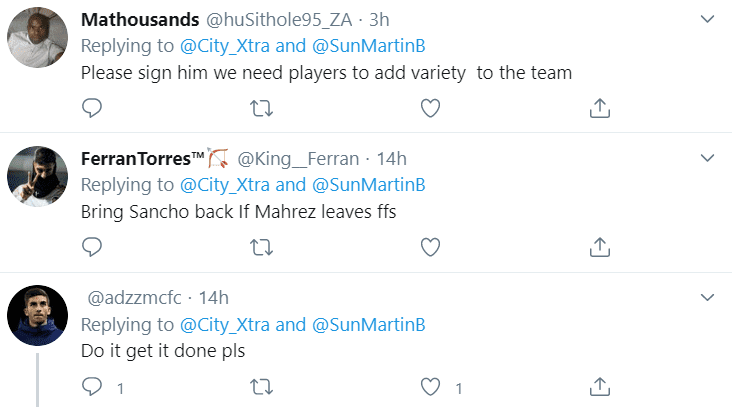Share Mathousands' tweet
The height and width of the screenshot is (407, 732).
point(600,108)
